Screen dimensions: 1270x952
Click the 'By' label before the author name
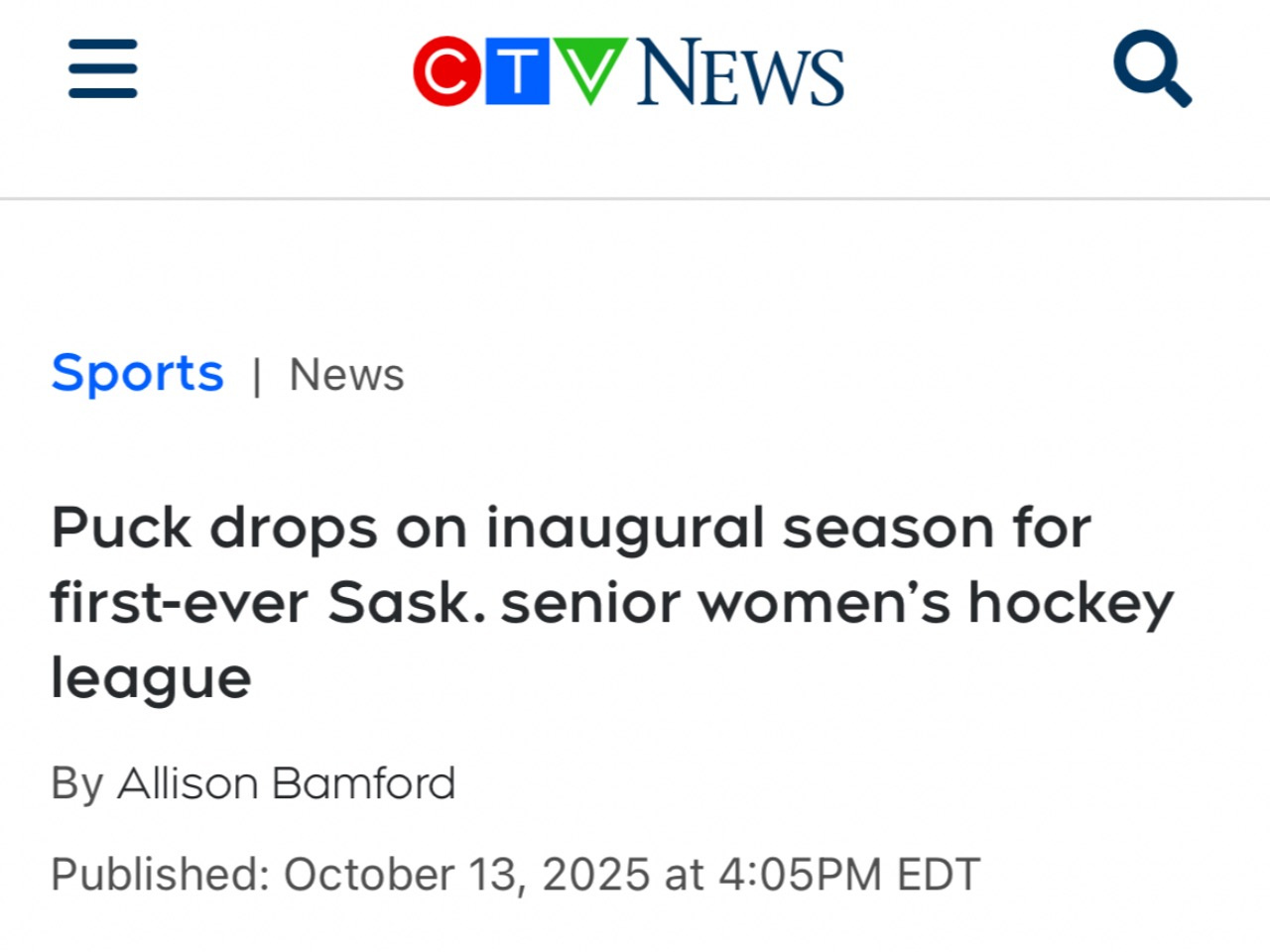point(77,783)
